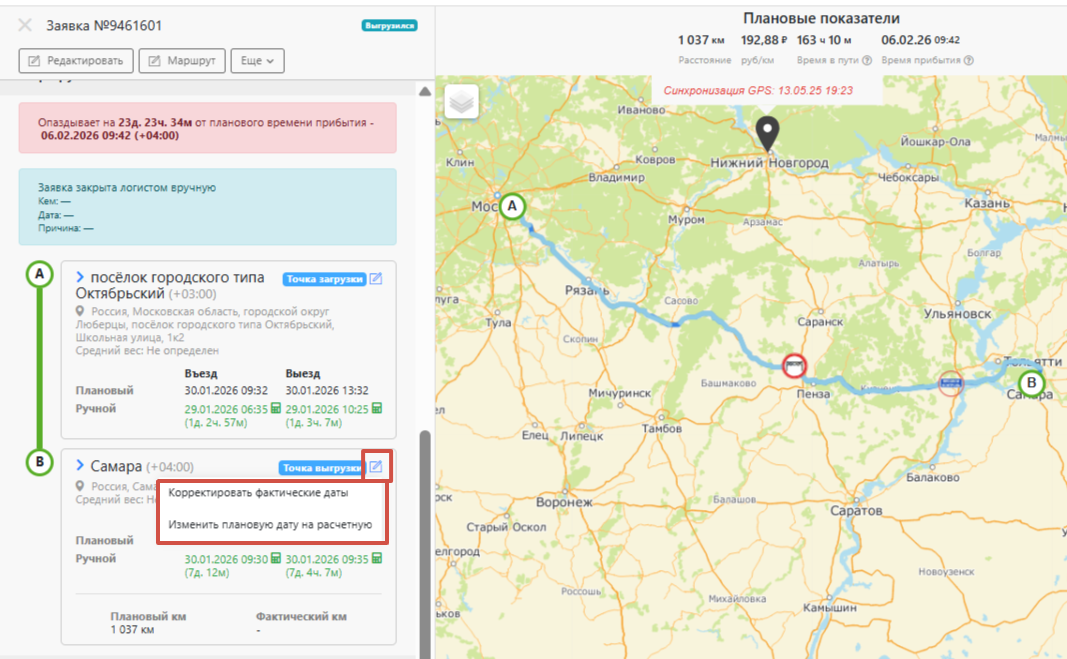1067x659 pixels.
Task: Click the manual exit date 29.01.2026 10:25
Action: [327, 409]
